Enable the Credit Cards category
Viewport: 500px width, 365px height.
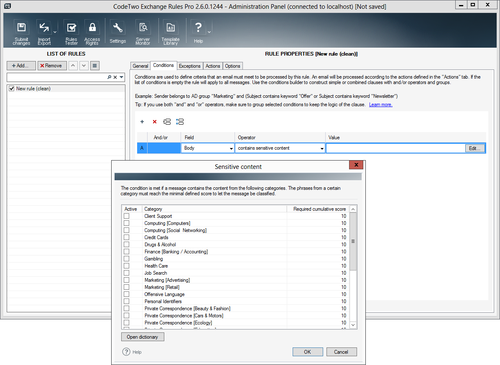[127, 237]
